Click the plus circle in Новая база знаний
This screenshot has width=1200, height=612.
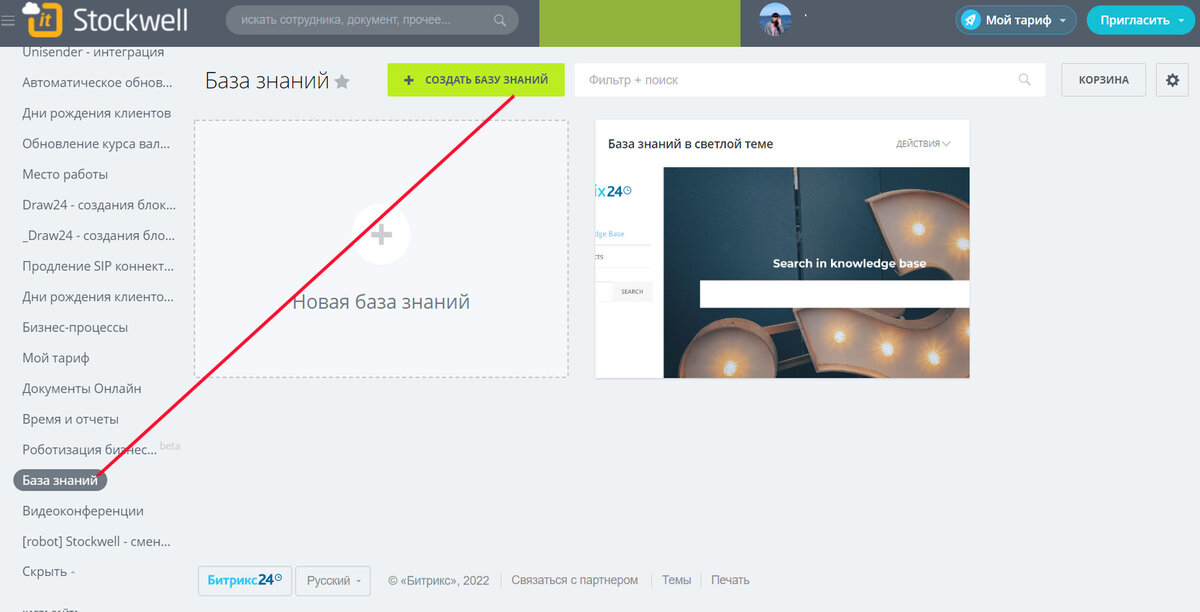pos(381,235)
